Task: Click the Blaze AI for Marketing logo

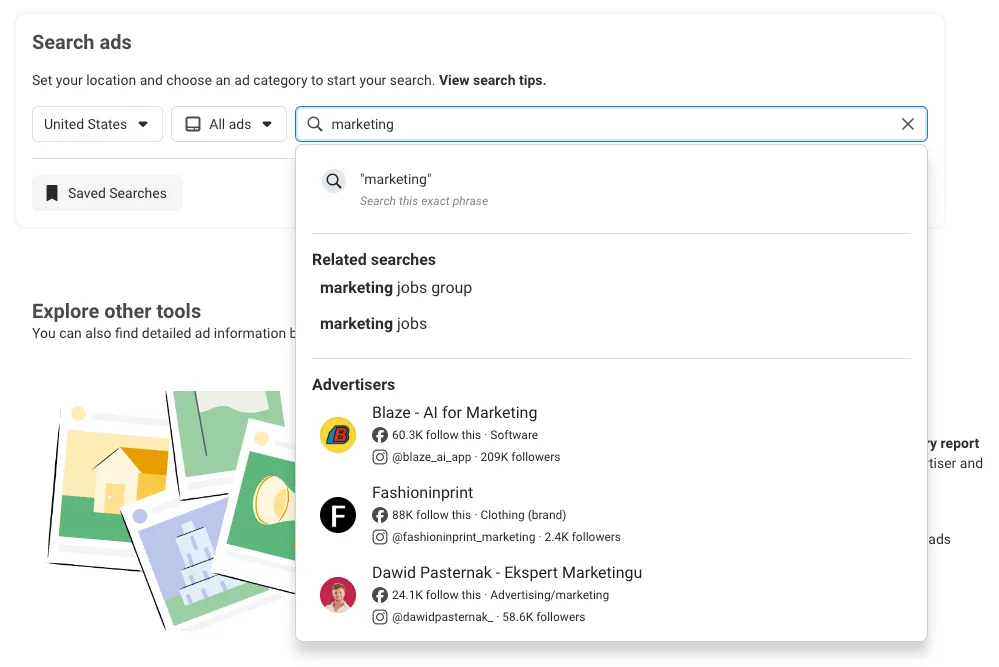Action: click(338, 435)
